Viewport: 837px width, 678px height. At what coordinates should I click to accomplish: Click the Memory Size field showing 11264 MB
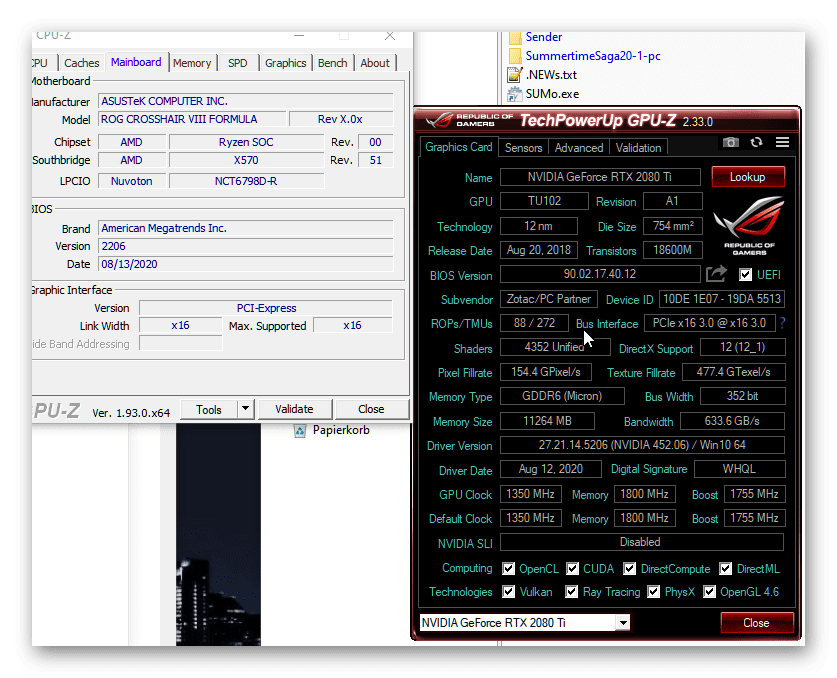547,421
